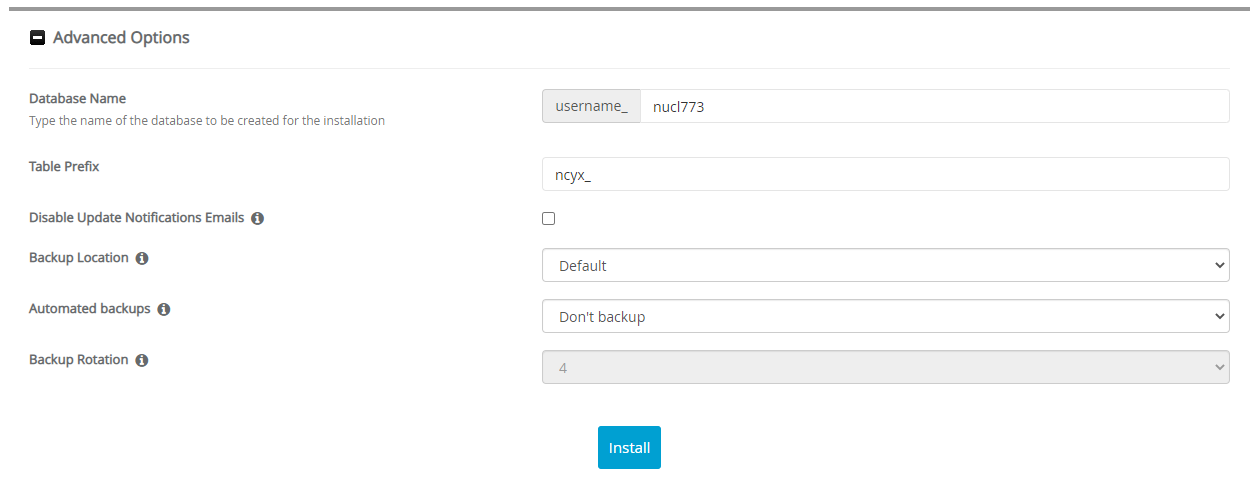
Task: Click the Advanced Options heading text
Action: pyautogui.click(x=121, y=38)
